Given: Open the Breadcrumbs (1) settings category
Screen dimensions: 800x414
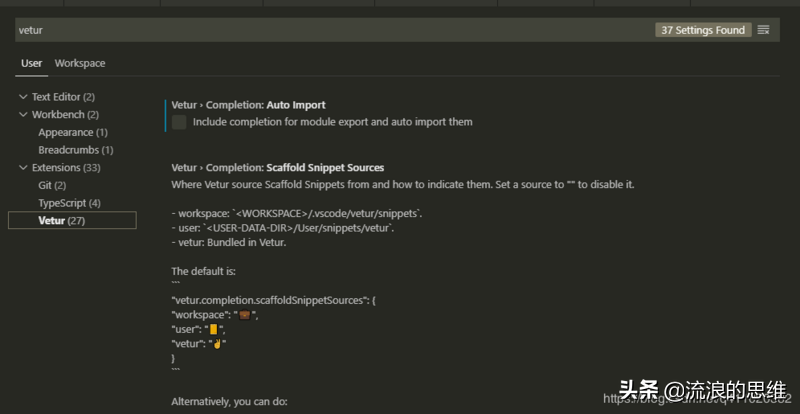Looking at the screenshot, I should pos(76,150).
